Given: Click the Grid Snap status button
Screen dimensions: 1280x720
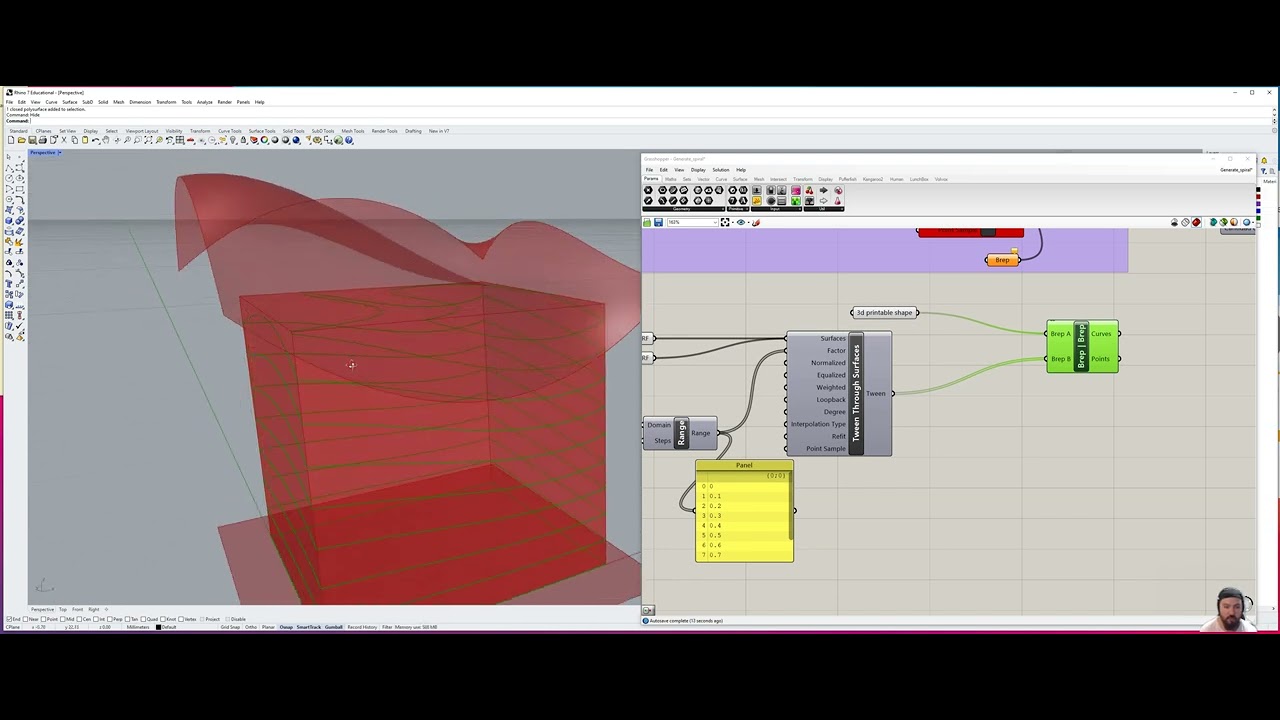Looking at the screenshot, I should (230, 627).
